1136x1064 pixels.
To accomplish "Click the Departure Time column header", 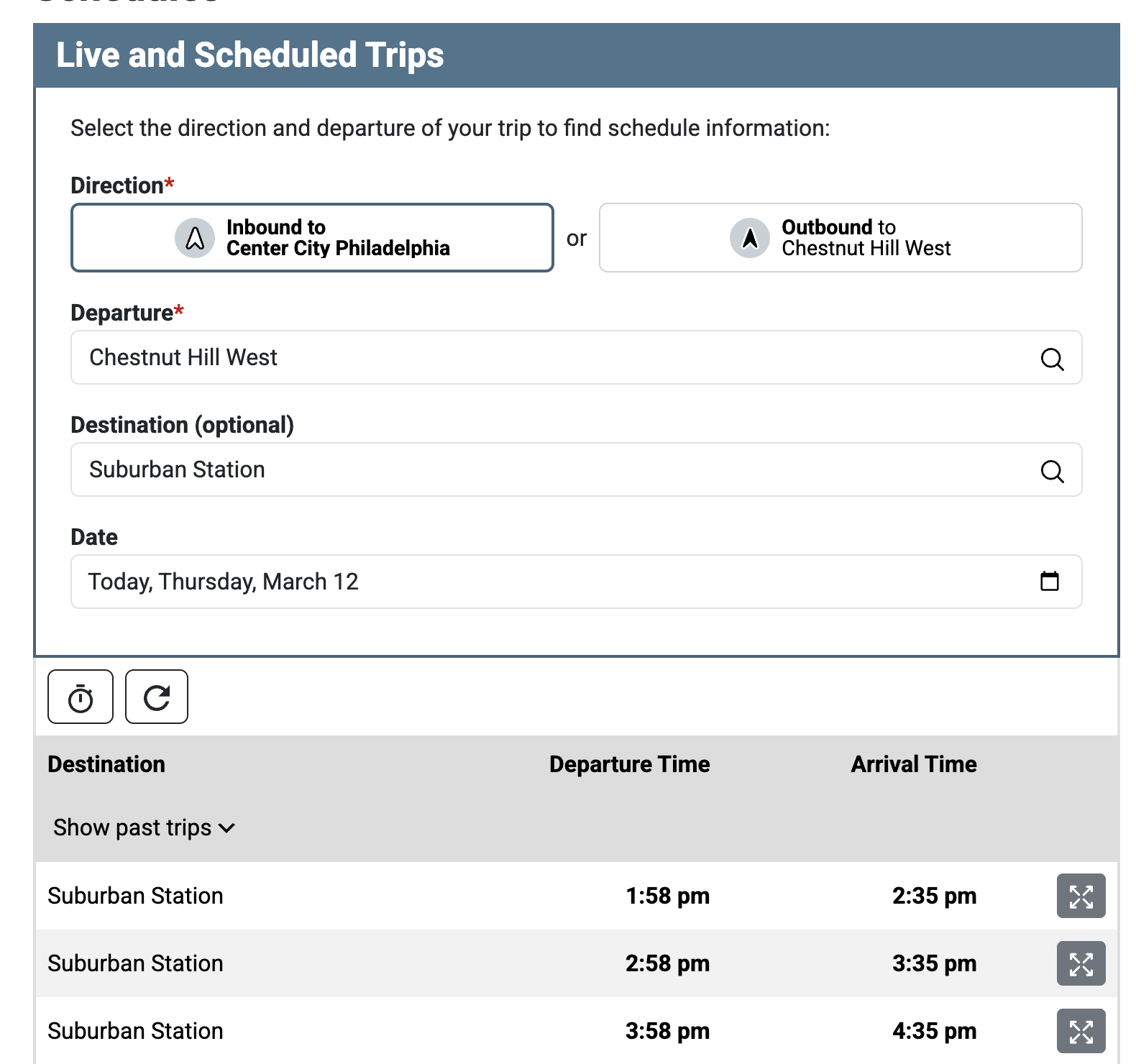I will pyautogui.click(x=629, y=764).
